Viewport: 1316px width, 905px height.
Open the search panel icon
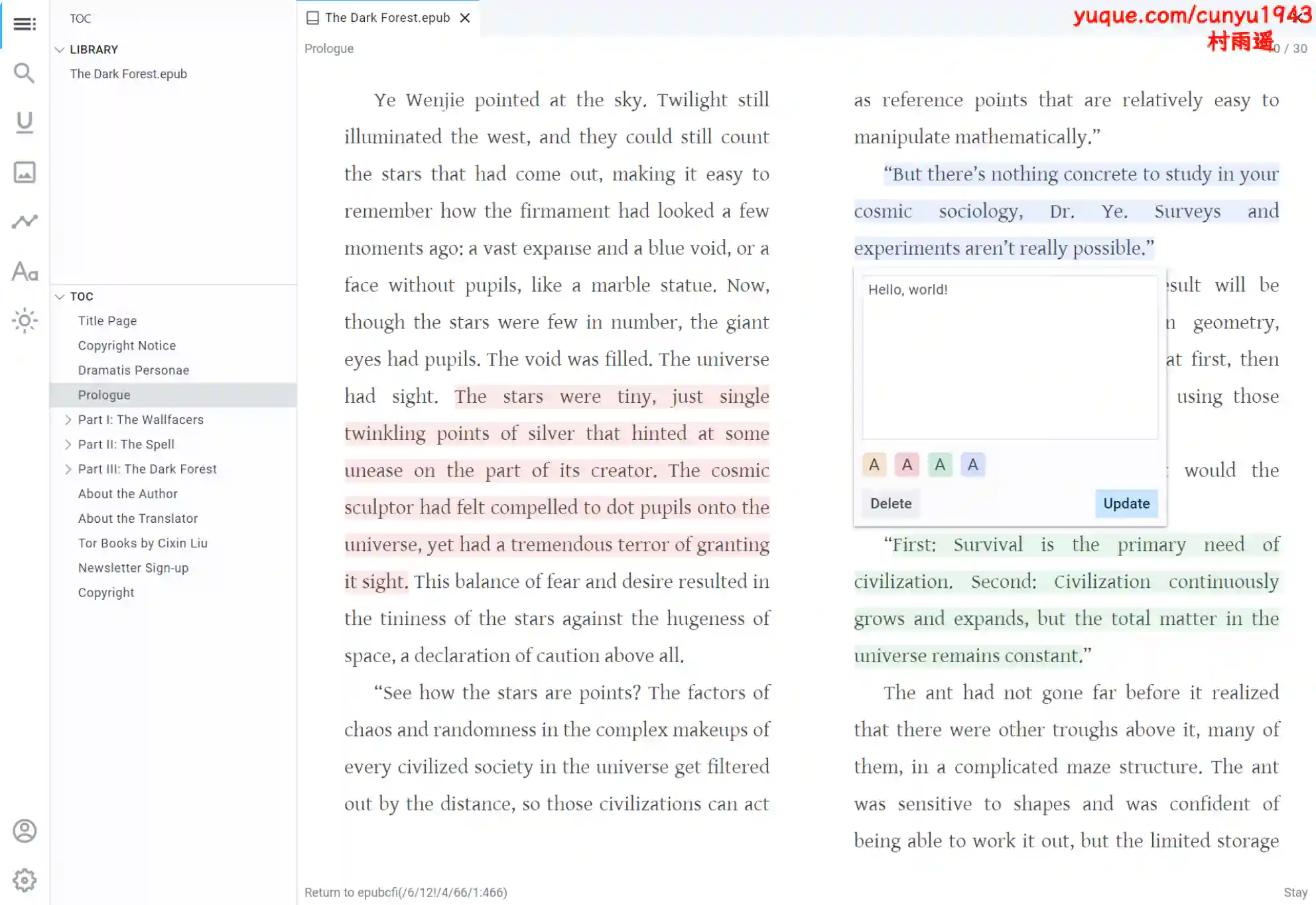(x=25, y=73)
